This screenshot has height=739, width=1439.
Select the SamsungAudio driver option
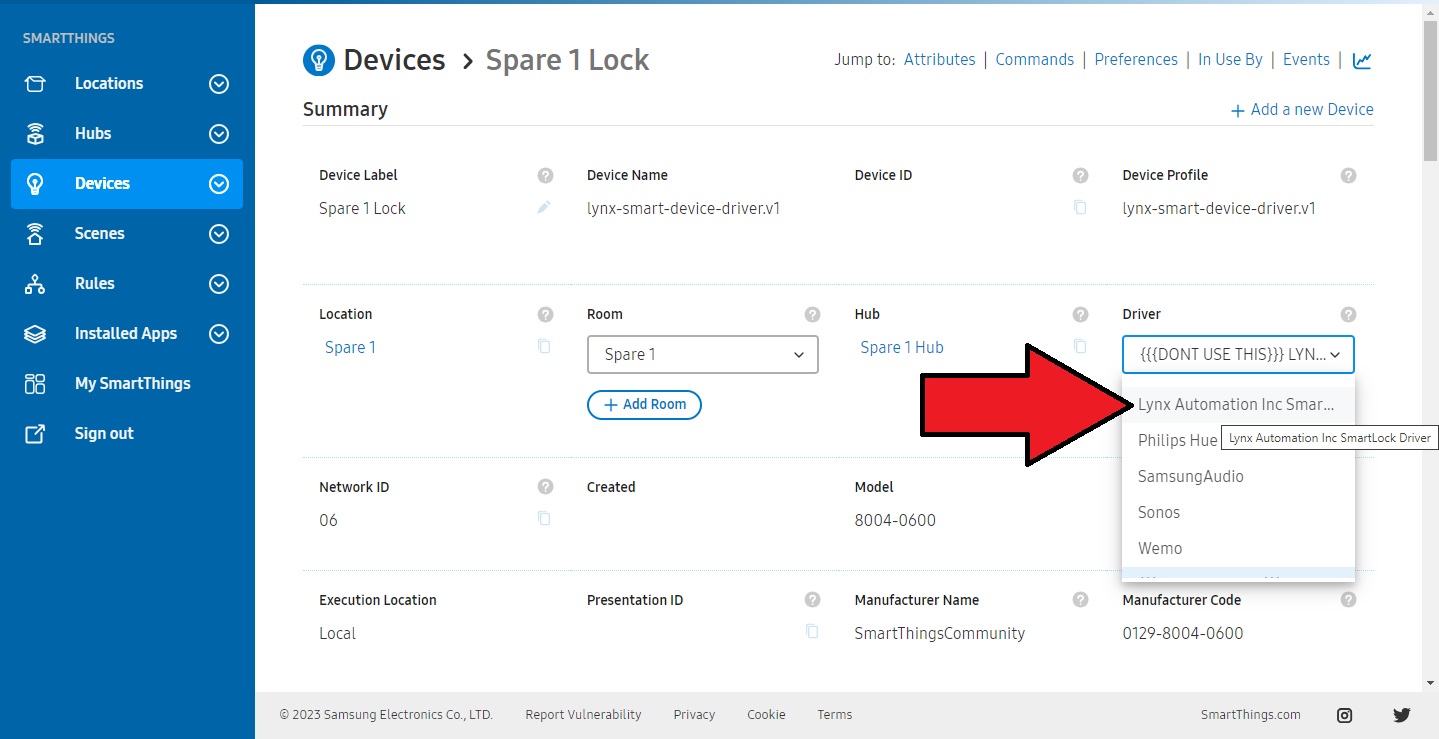coord(1238,477)
